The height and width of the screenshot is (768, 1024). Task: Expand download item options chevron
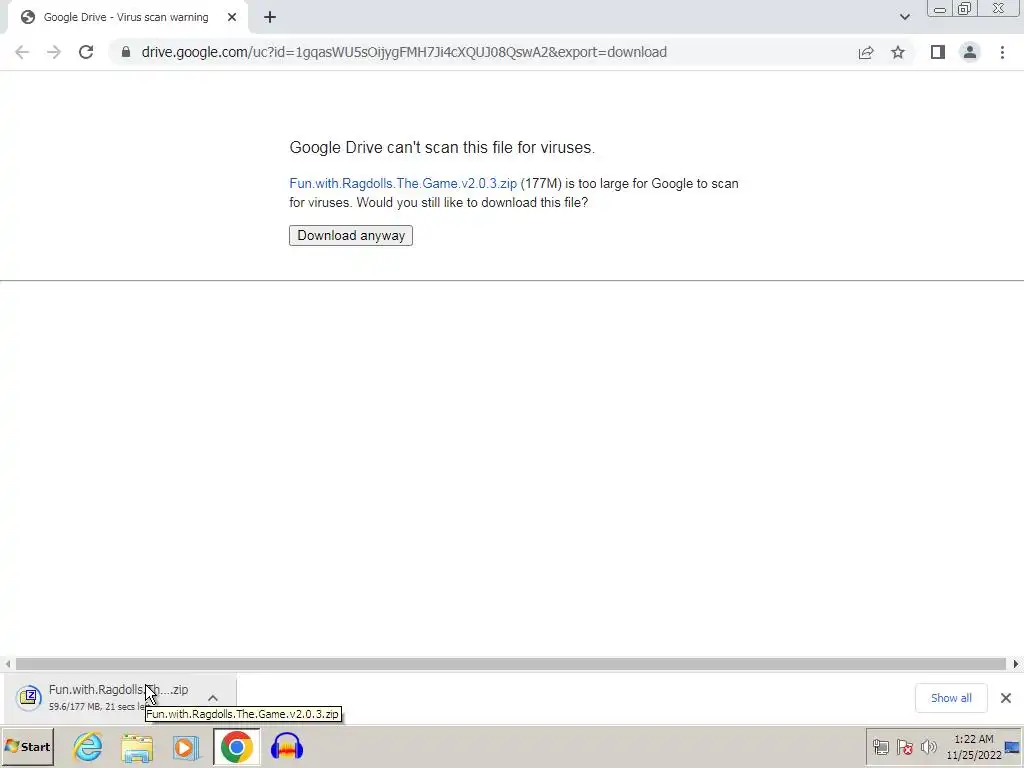pyautogui.click(x=213, y=697)
